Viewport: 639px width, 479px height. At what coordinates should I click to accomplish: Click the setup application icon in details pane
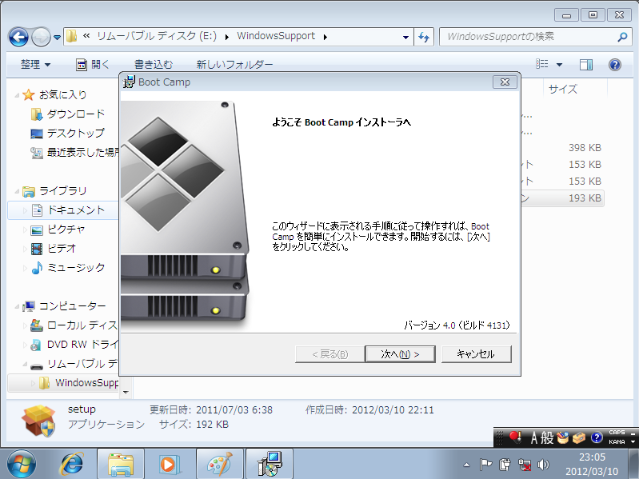pyautogui.click(x=39, y=420)
